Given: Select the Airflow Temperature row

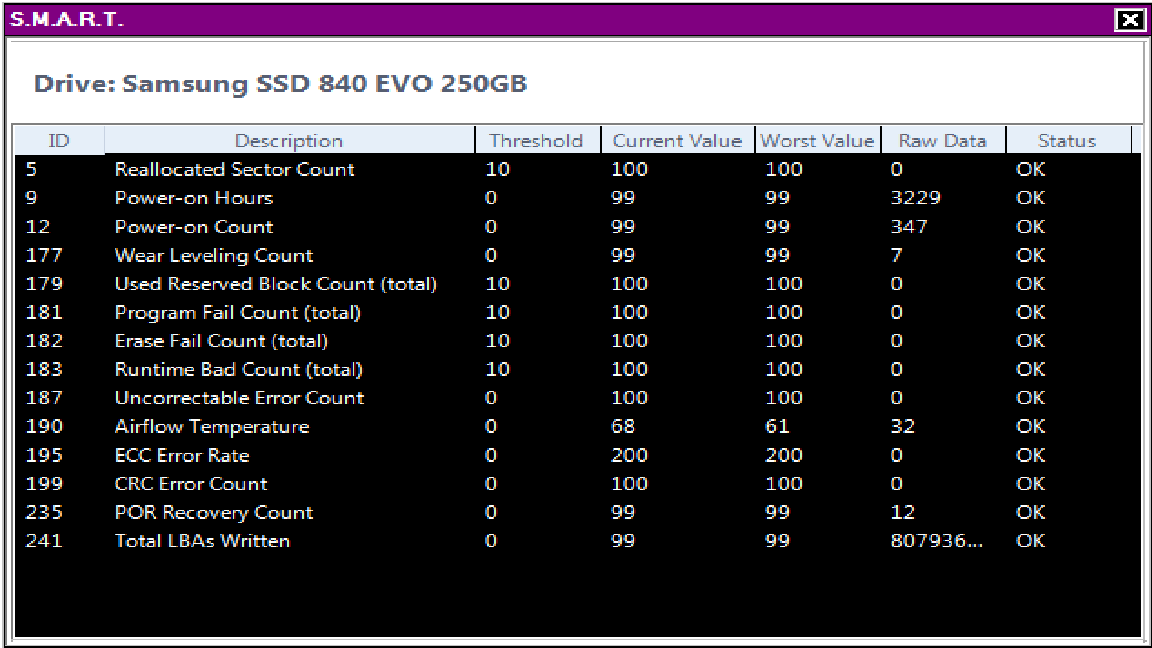Looking at the screenshot, I should coord(577,426).
